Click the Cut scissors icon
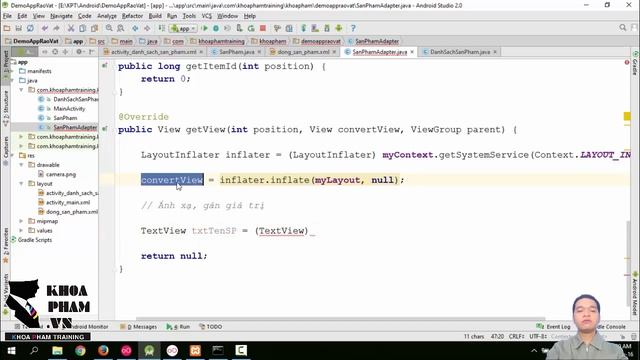Image resolution: width=640 pixels, height=360 pixels. 71,28
